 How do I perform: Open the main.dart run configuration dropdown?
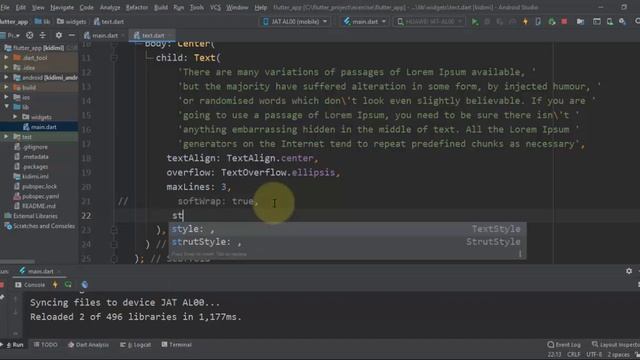[364, 22]
